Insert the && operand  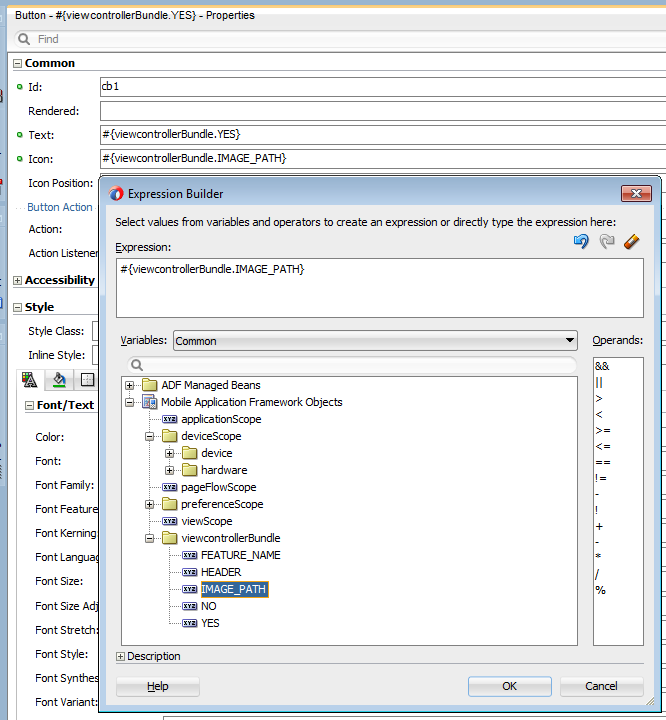tap(602, 366)
